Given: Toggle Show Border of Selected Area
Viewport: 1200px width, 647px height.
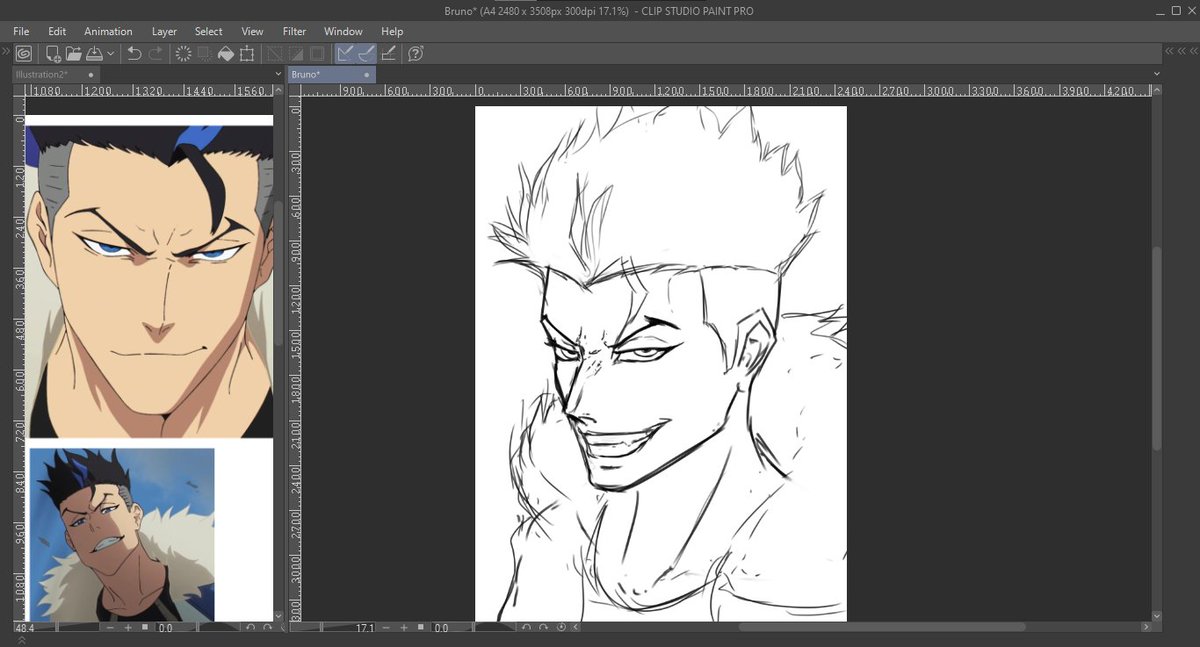Looking at the screenshot, I should click(317, 53).
